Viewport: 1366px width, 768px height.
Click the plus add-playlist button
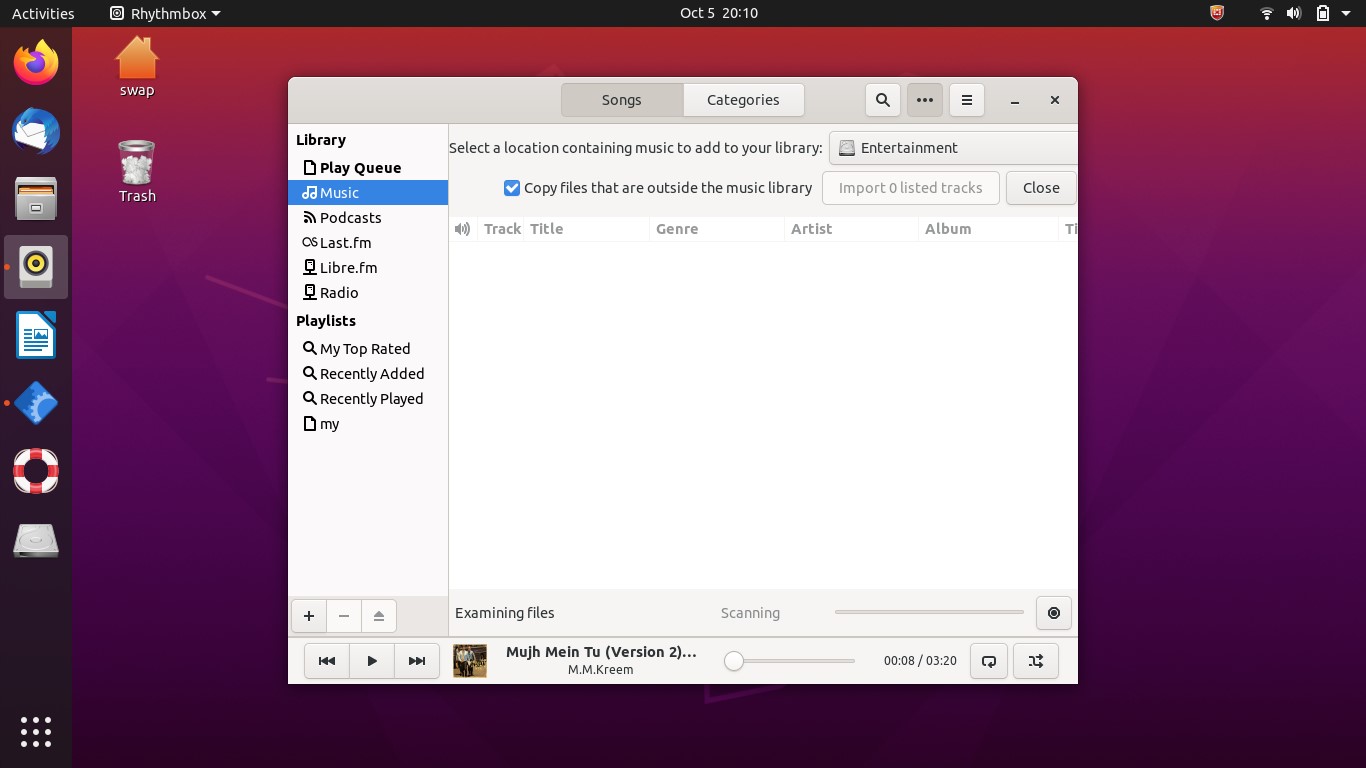pyautogui.click(x=309, y=616)
